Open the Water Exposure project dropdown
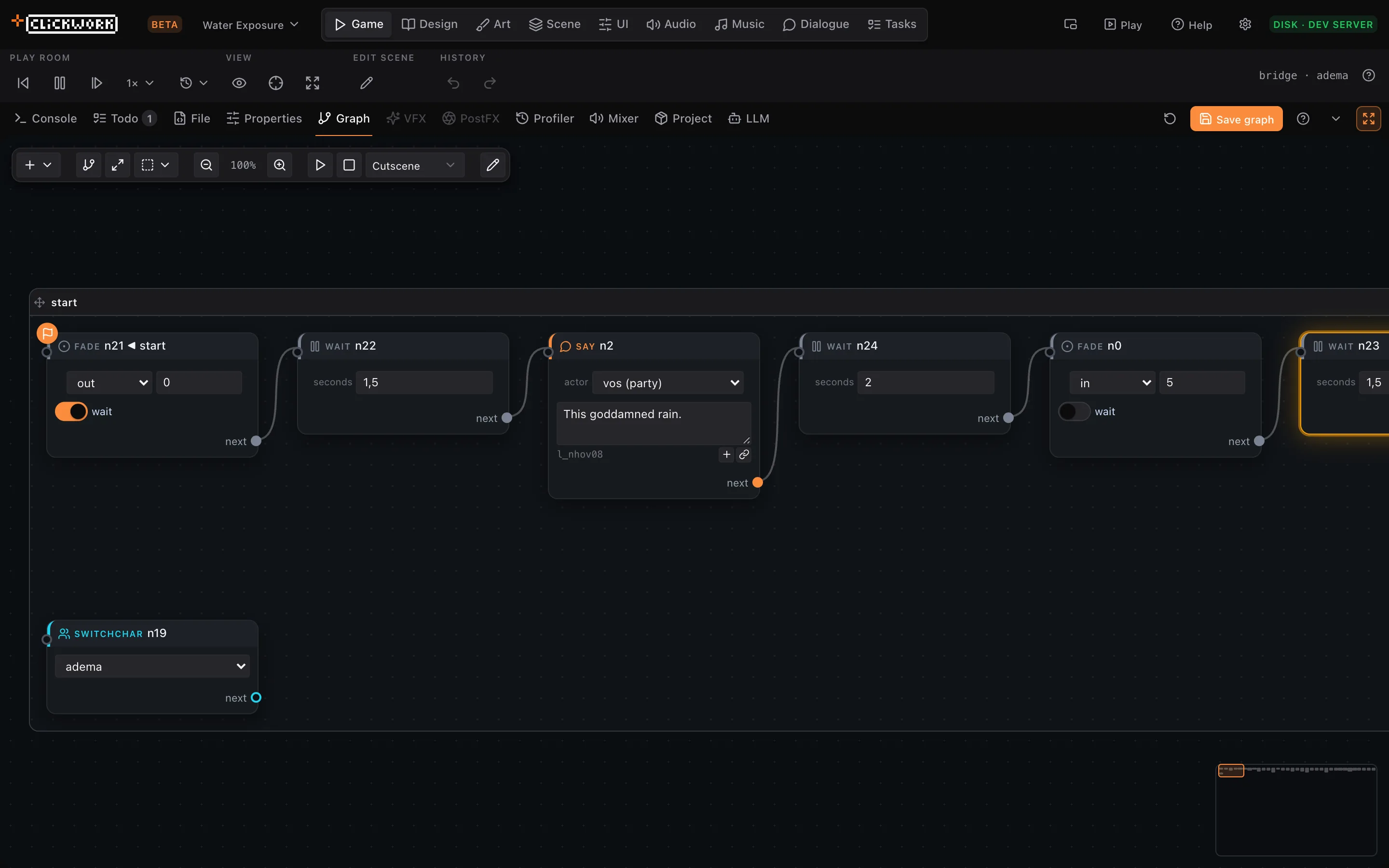 click(250, 25)
